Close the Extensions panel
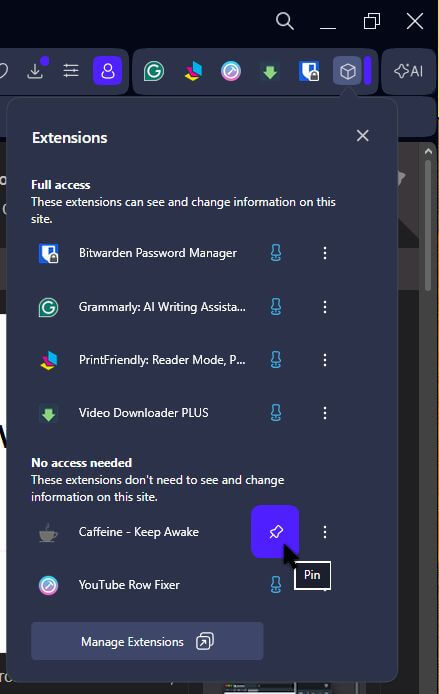Image resolution: width=439 pixels, height=694 pixels. coord(362,135)
